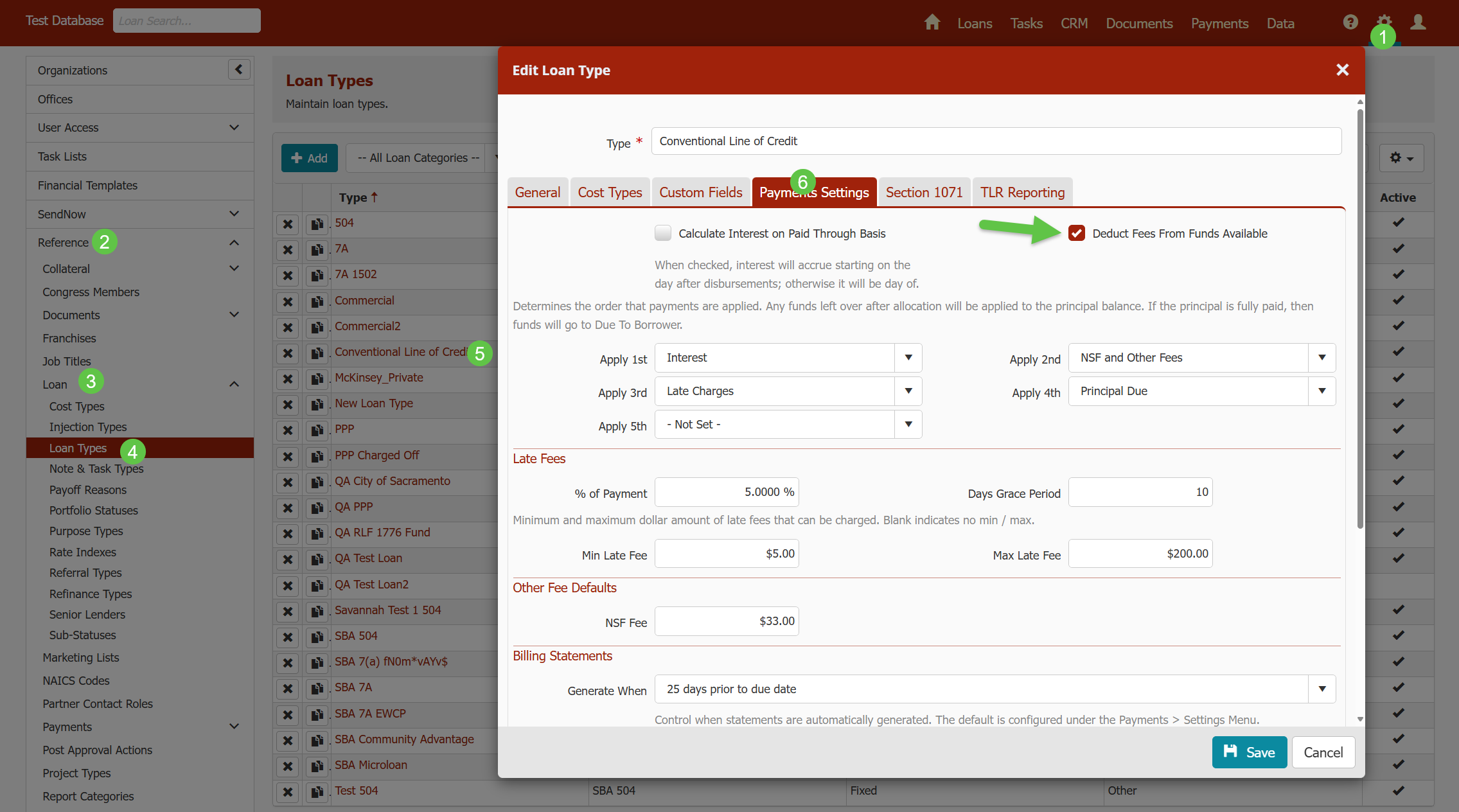Open the TLR Reporting tab
The height and width of the screenshot is (812, 1459).
[x=1022, y=193]
